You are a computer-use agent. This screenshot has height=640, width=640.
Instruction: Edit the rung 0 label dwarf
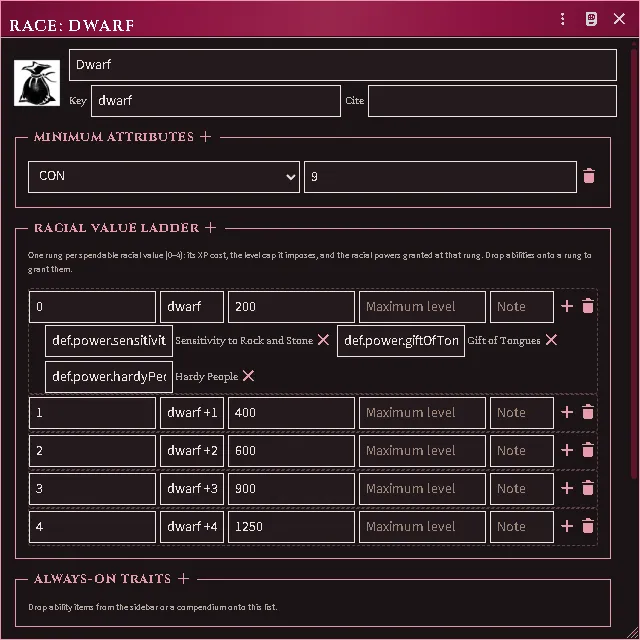(x=192, y=307)
